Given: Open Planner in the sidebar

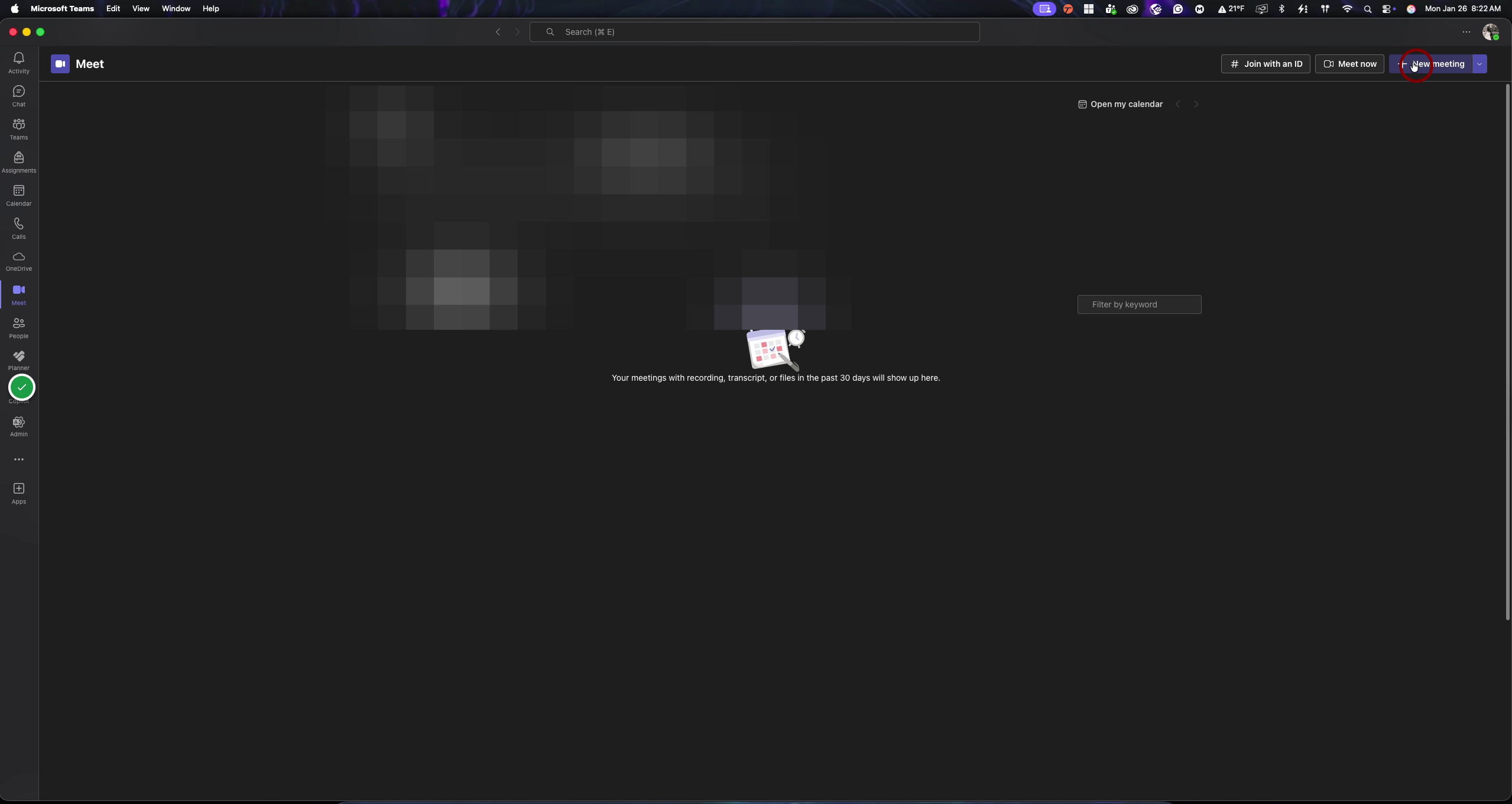Looking at the screenshot, I should coord(19,360).
